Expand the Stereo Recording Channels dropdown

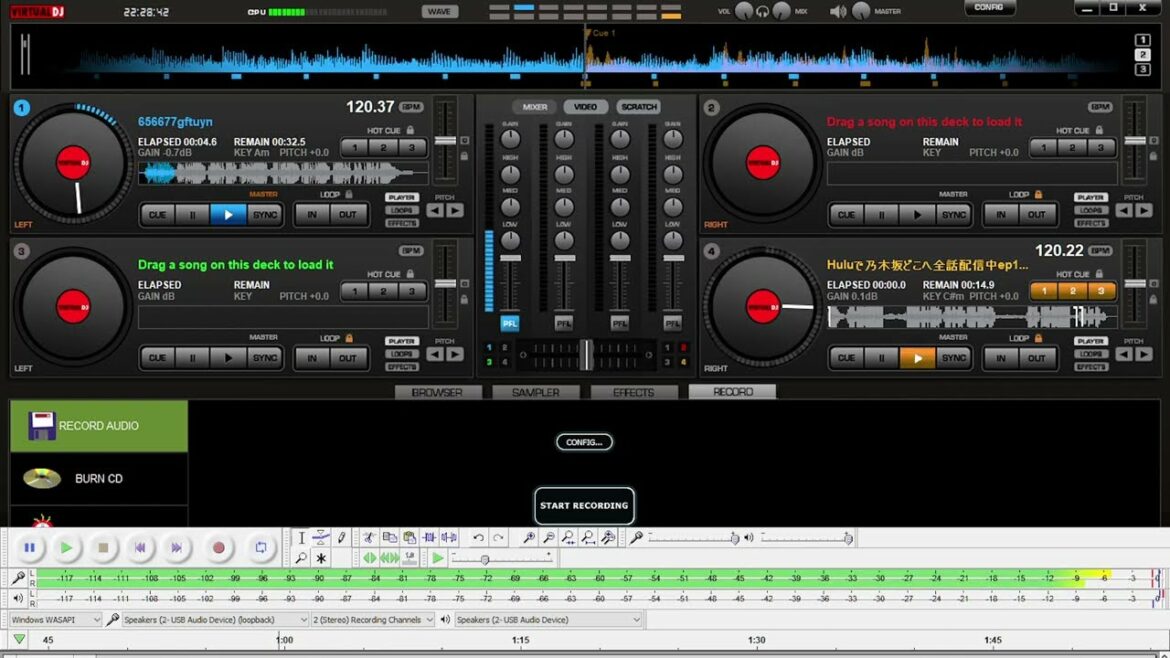coord(374,620)
